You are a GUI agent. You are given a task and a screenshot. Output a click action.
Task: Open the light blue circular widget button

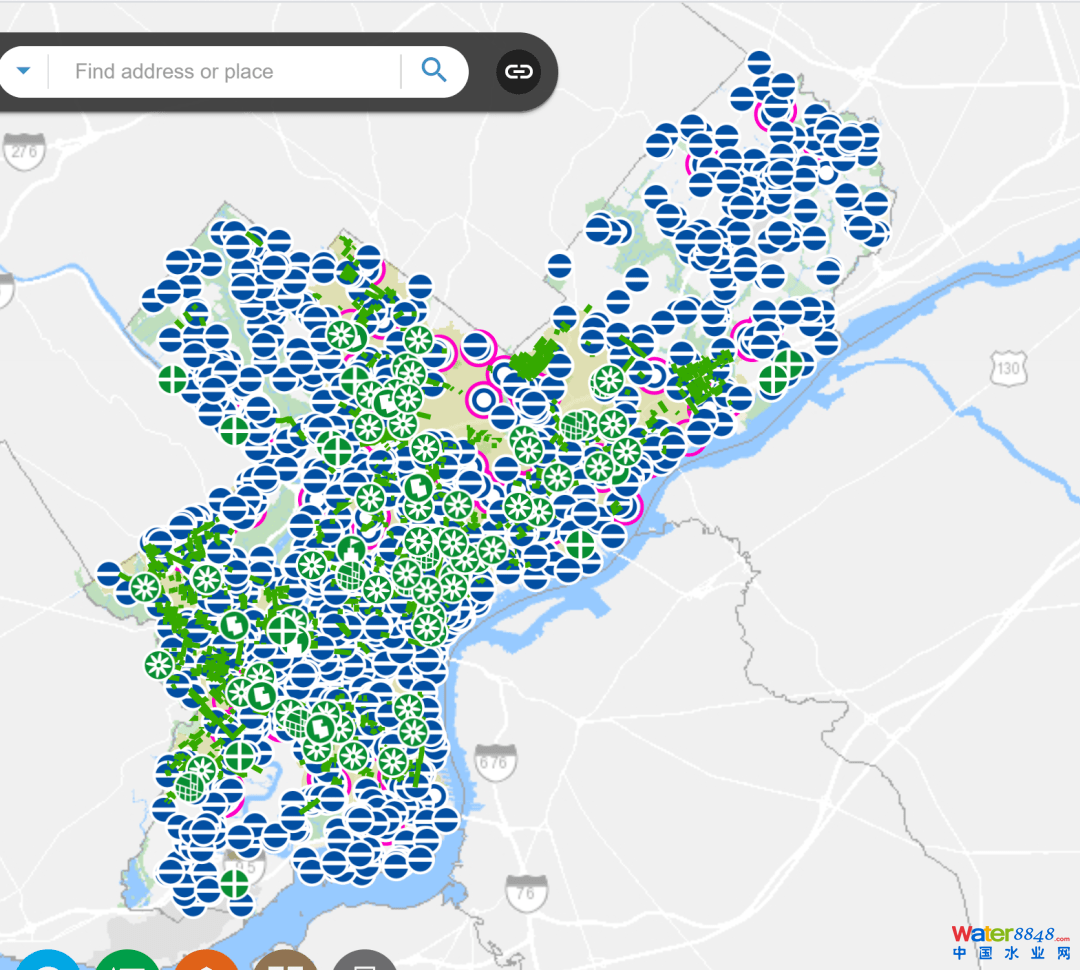tap(47, 963)
